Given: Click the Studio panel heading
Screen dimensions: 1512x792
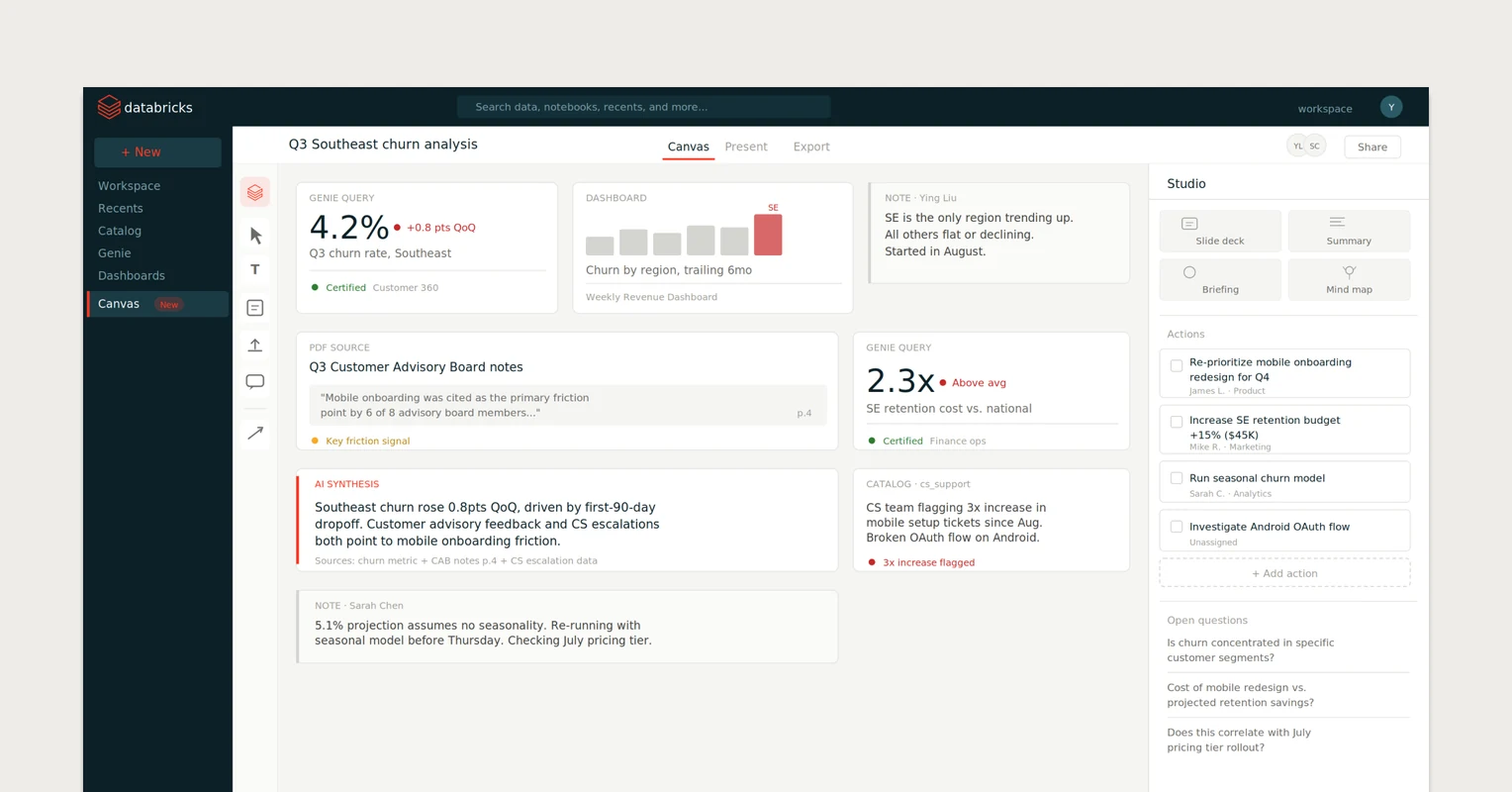Looking at the screenshot, I should [1185, 184].
